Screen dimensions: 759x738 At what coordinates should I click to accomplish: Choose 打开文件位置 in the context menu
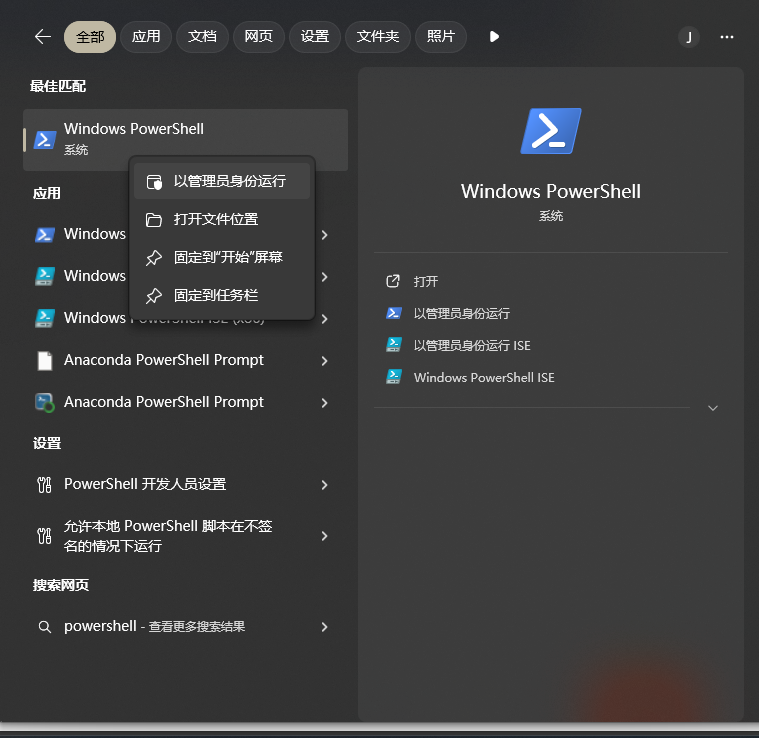tap(222, 219)
